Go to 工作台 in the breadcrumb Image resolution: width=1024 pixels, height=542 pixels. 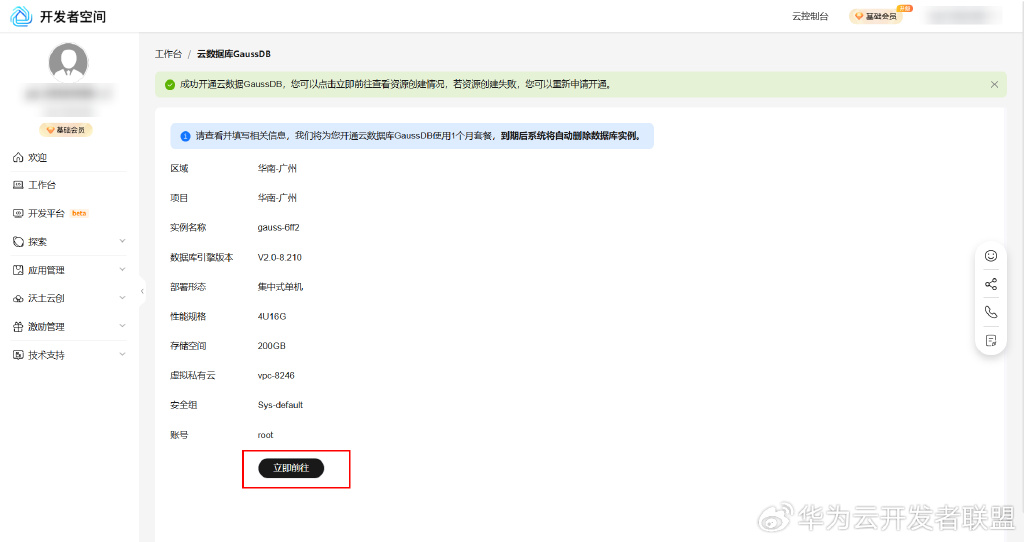pos(168,54)
